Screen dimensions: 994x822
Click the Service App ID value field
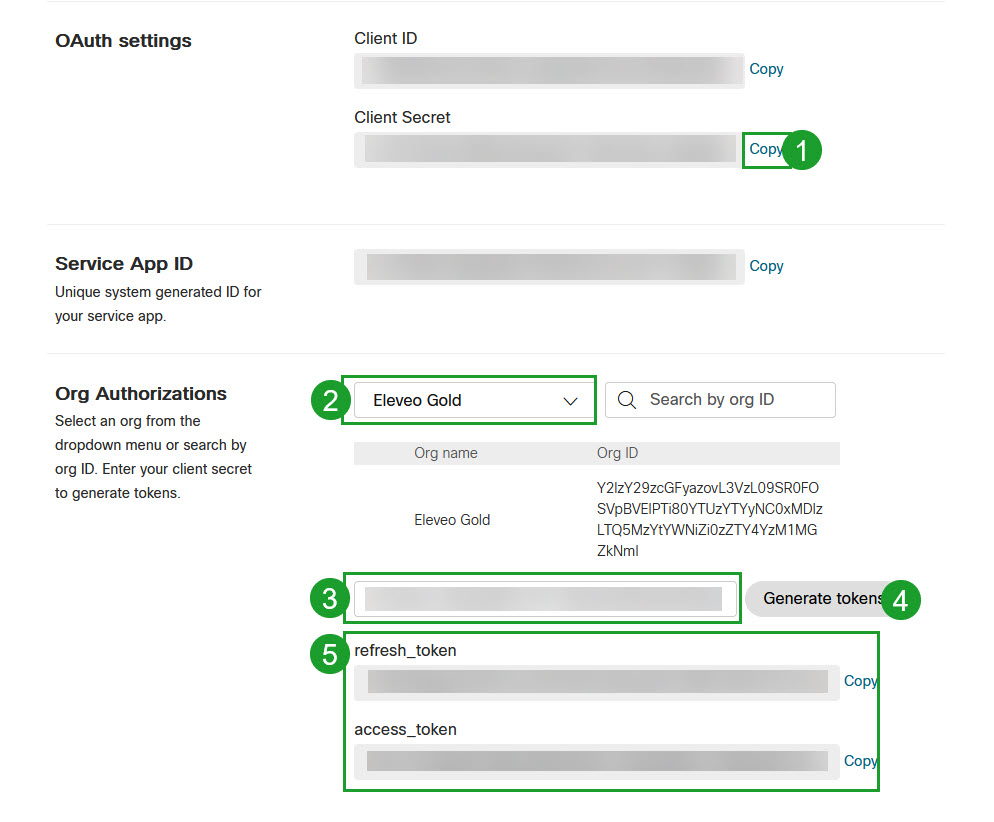pos(549,267)
